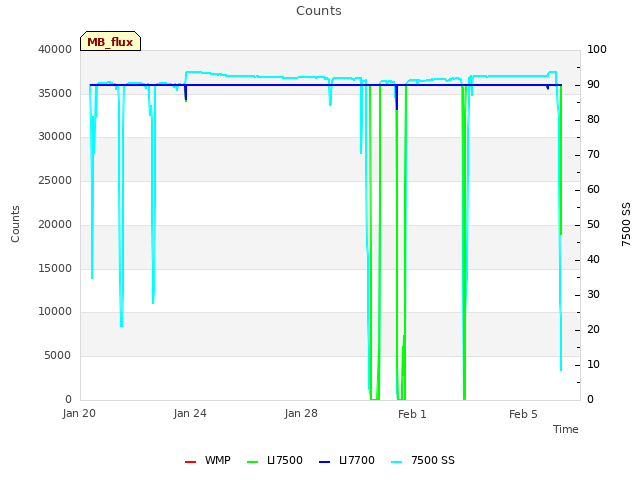The height and width of the screenshot is (480, 640).
Task: Click the 80 right axis value
Action: pyautogui.click(x=593, y=120)
